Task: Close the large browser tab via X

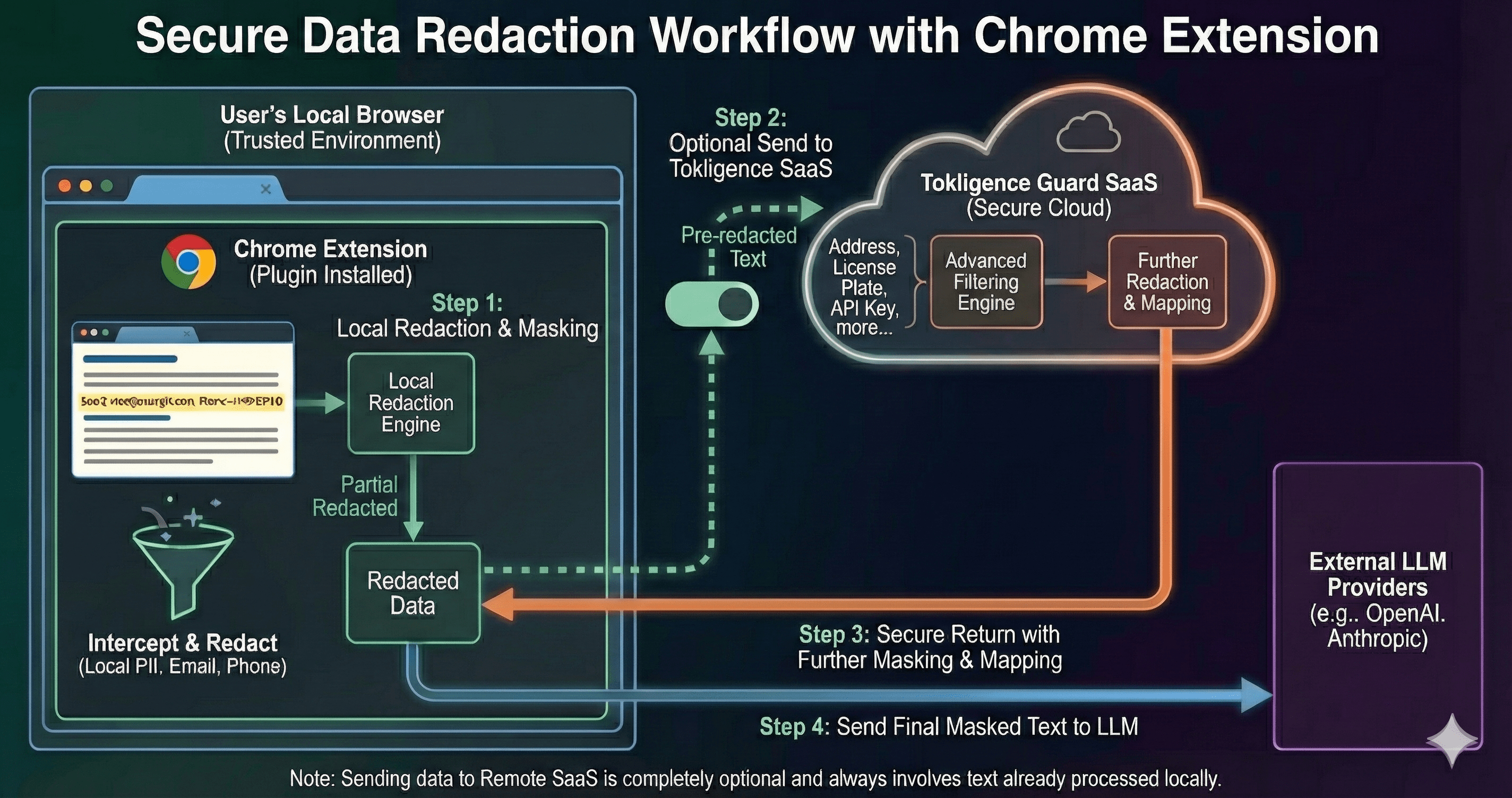Action: (x=265, y=189)
